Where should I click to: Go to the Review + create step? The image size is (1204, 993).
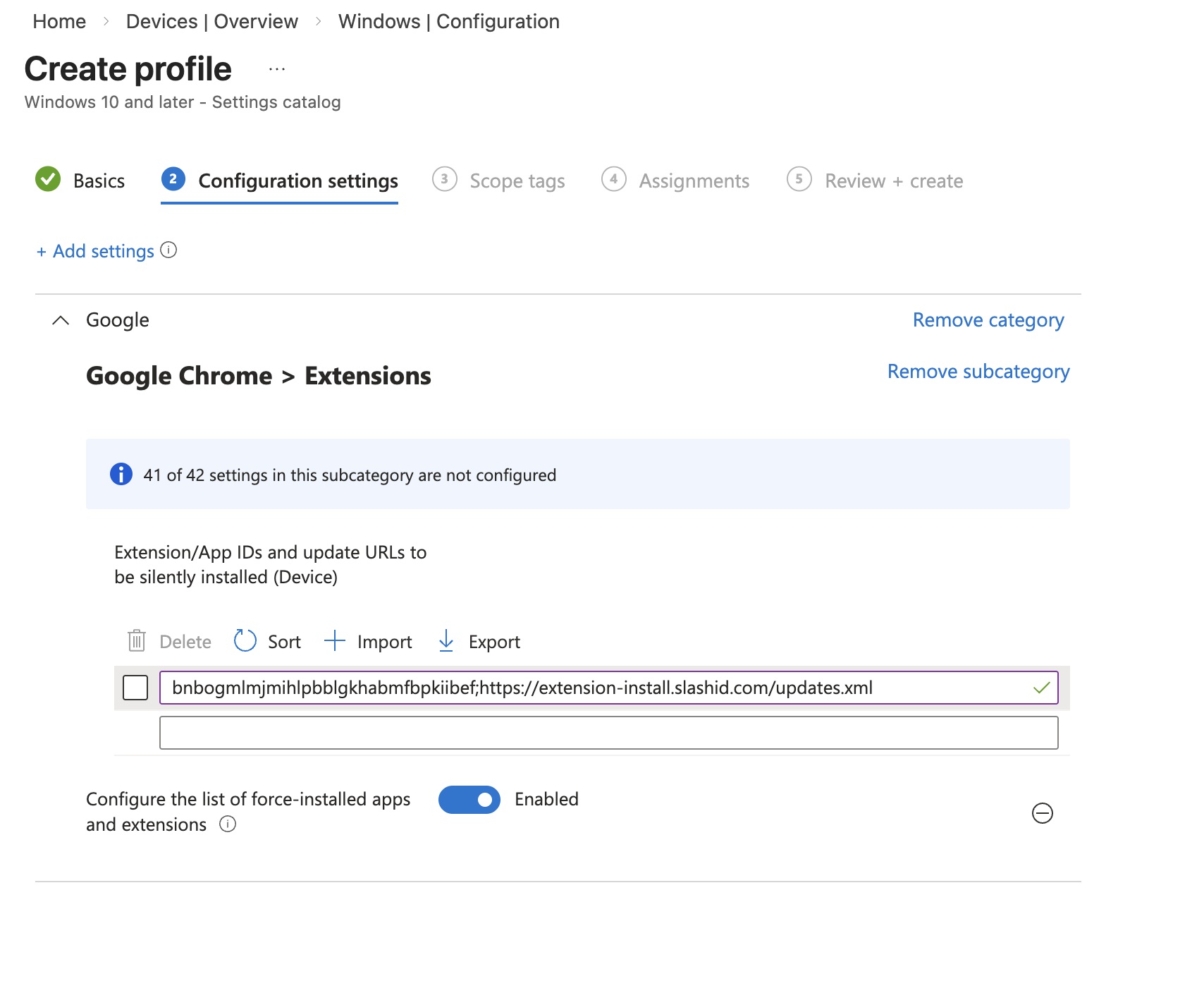coord(892,181)
